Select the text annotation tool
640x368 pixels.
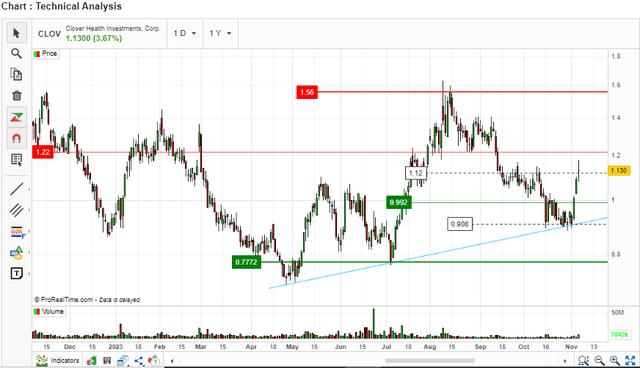click(16, 273)
